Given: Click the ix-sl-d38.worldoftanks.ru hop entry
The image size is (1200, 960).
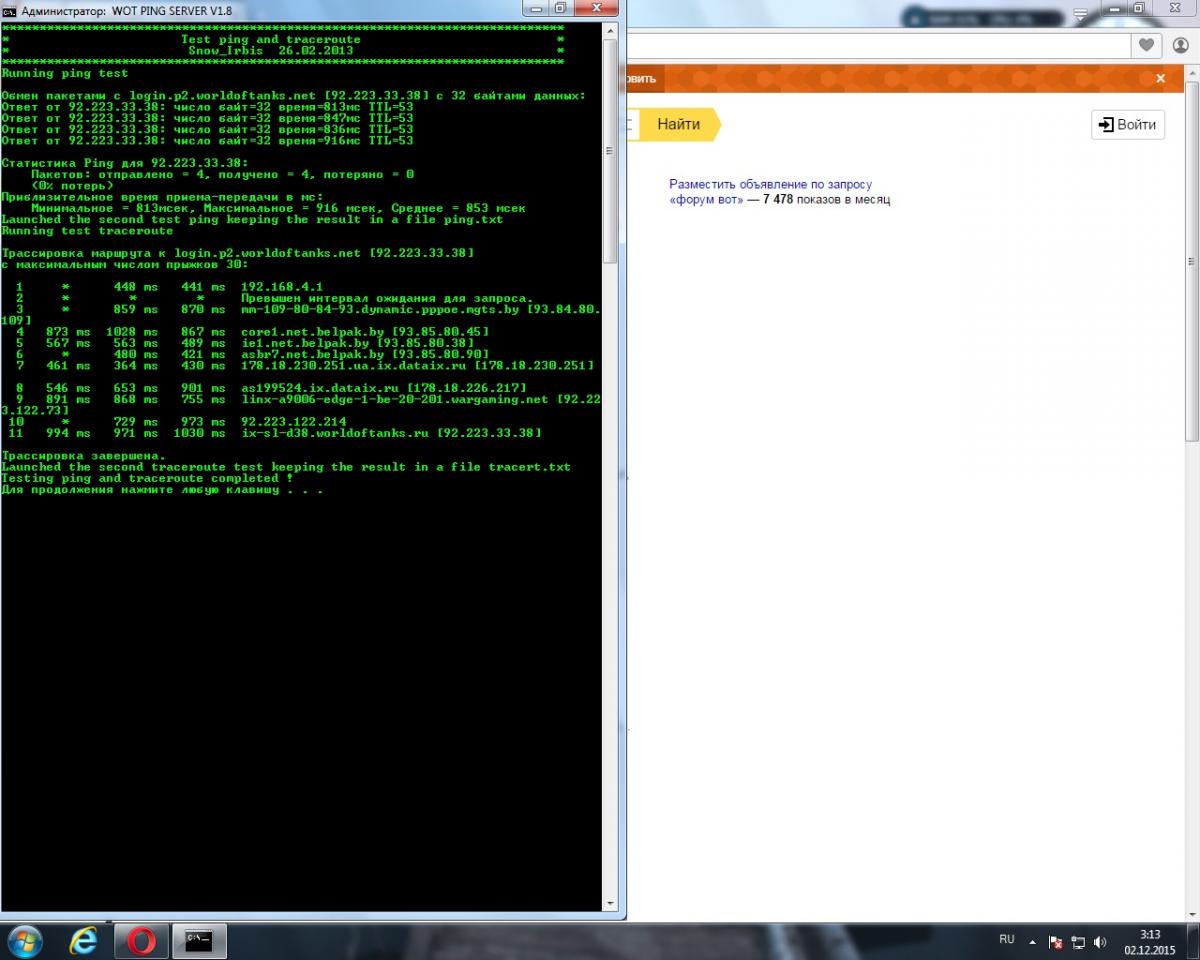Looking at the screenshot, I should pos(391,433).
